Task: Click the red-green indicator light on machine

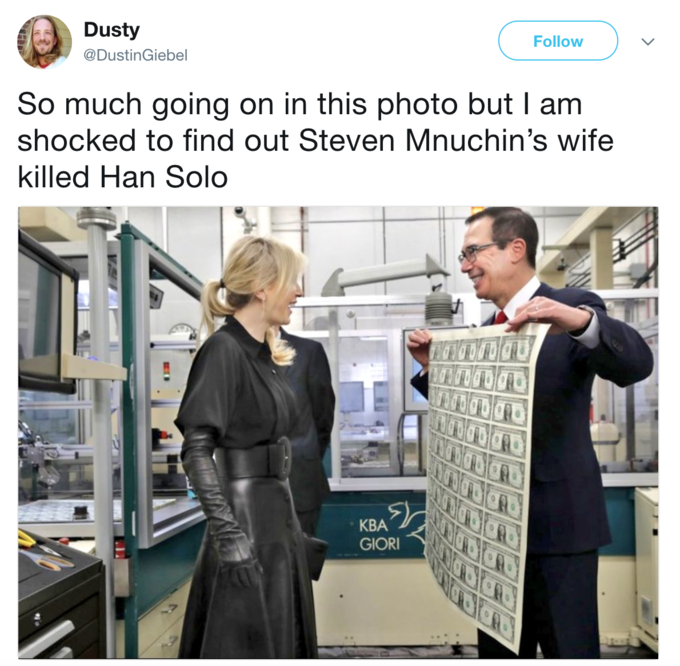Action: coord(167,371)
